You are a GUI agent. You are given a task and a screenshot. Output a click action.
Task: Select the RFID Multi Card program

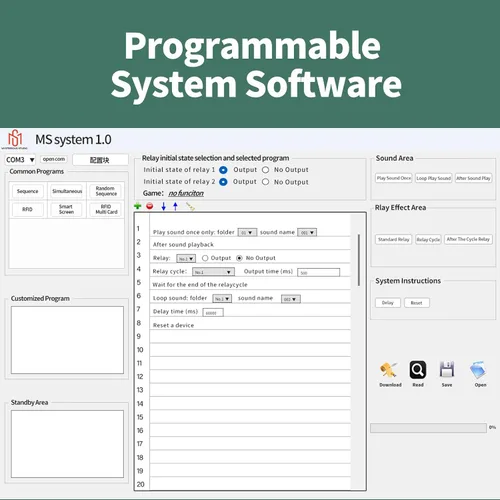106,209
